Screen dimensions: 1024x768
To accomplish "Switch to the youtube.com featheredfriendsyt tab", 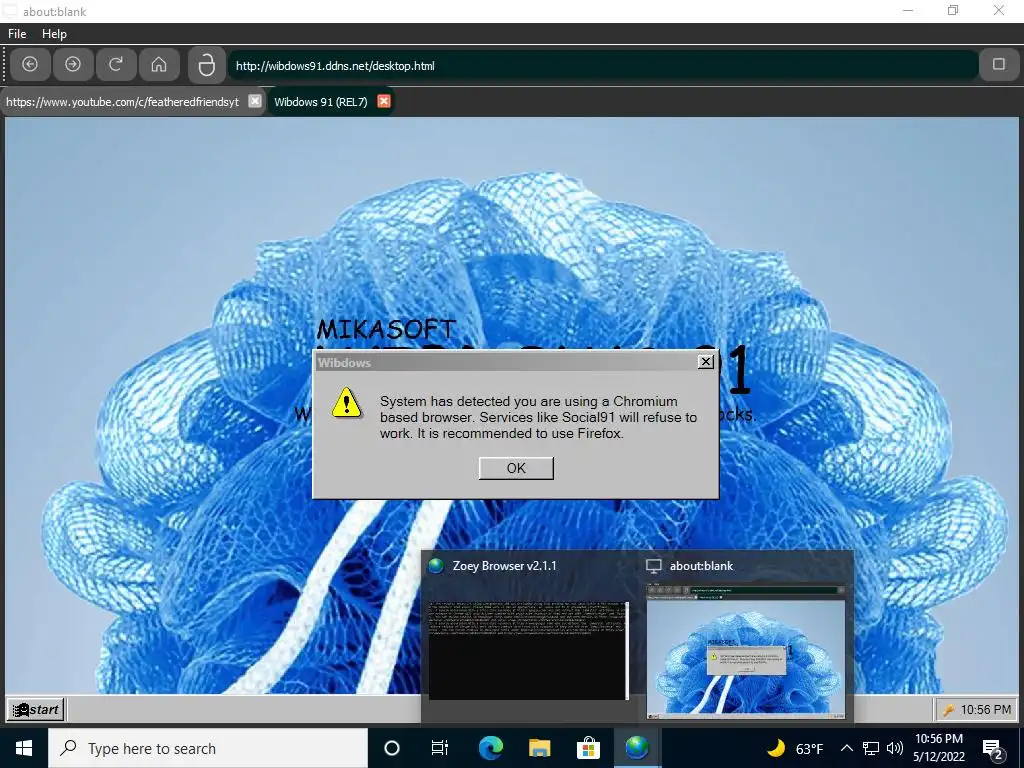I will [x=123, y=102].
